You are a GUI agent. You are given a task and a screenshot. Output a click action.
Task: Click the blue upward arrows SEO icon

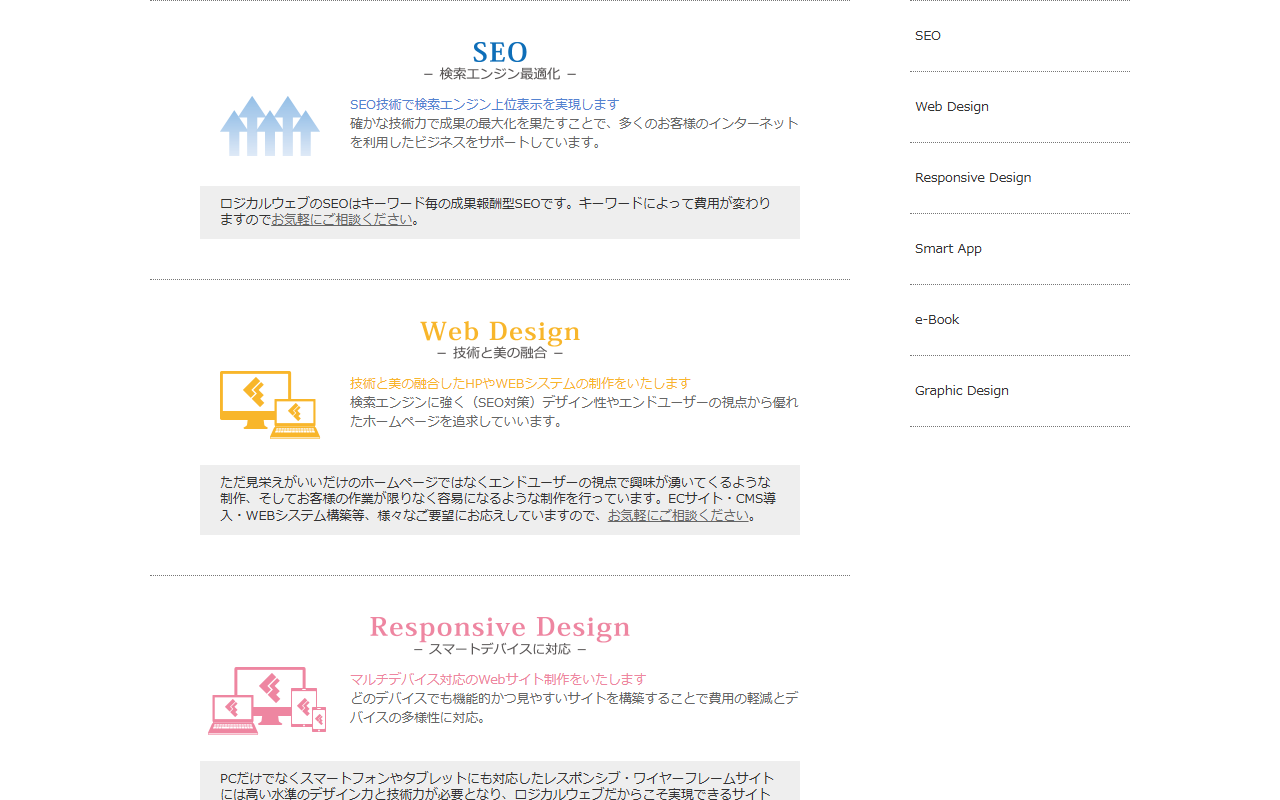[x=269, y=126]
